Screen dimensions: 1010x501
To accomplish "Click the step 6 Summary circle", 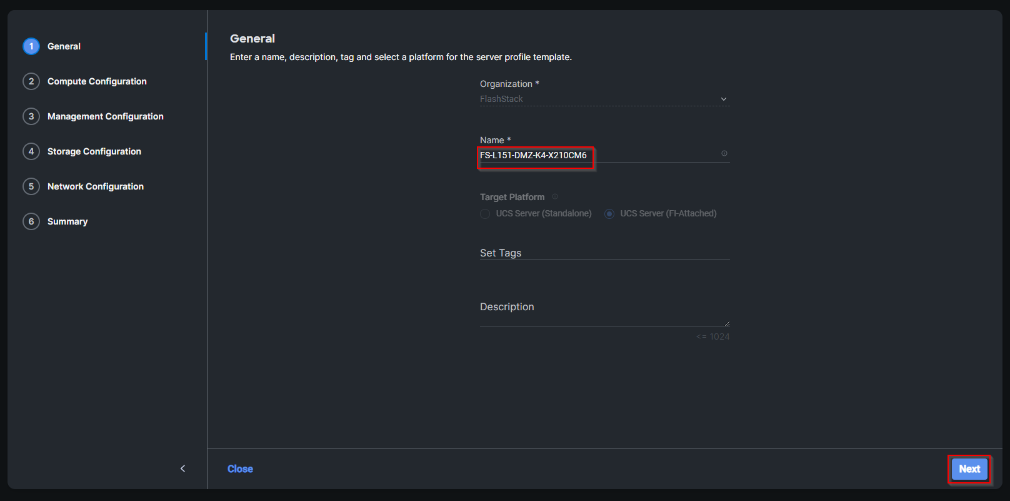I will (x=31, y=222).
